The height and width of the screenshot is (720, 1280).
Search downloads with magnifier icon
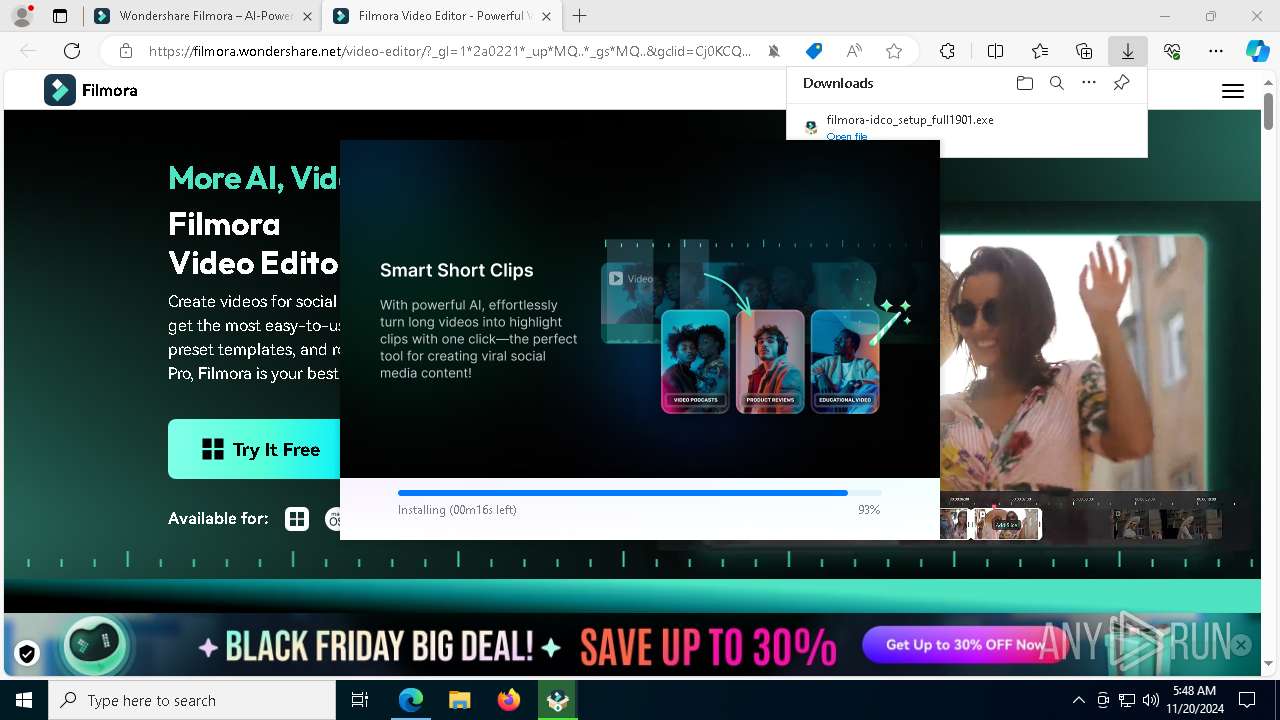pos(1056,83)
